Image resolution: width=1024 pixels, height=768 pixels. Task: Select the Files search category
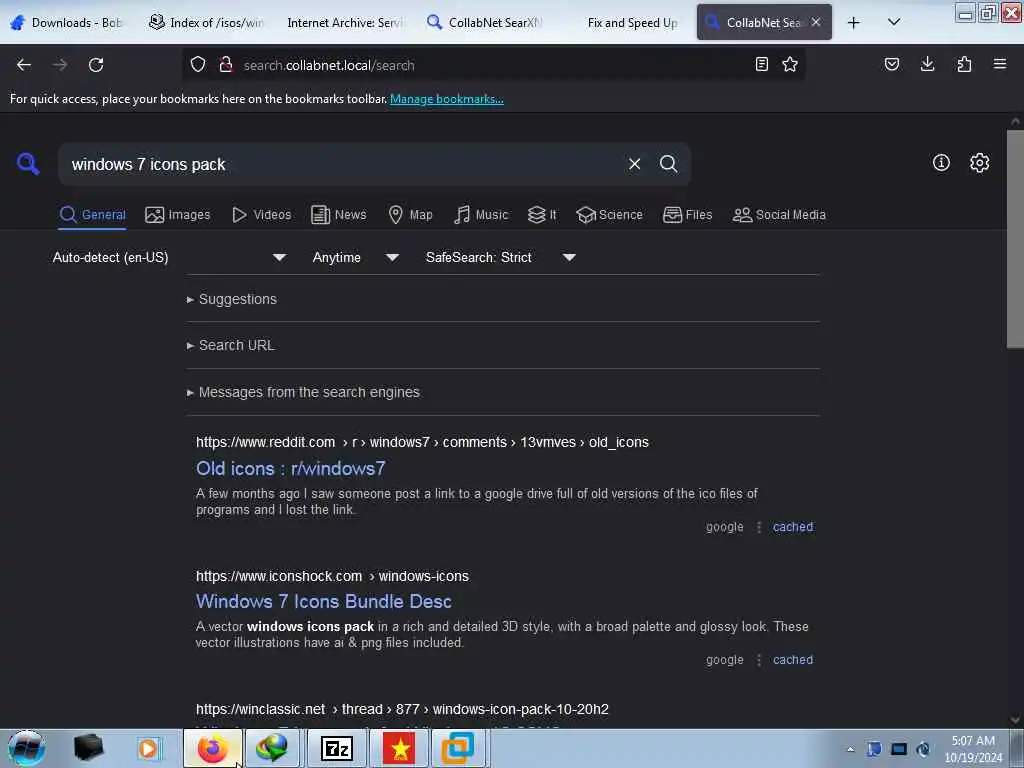click(x=687, y=214)
